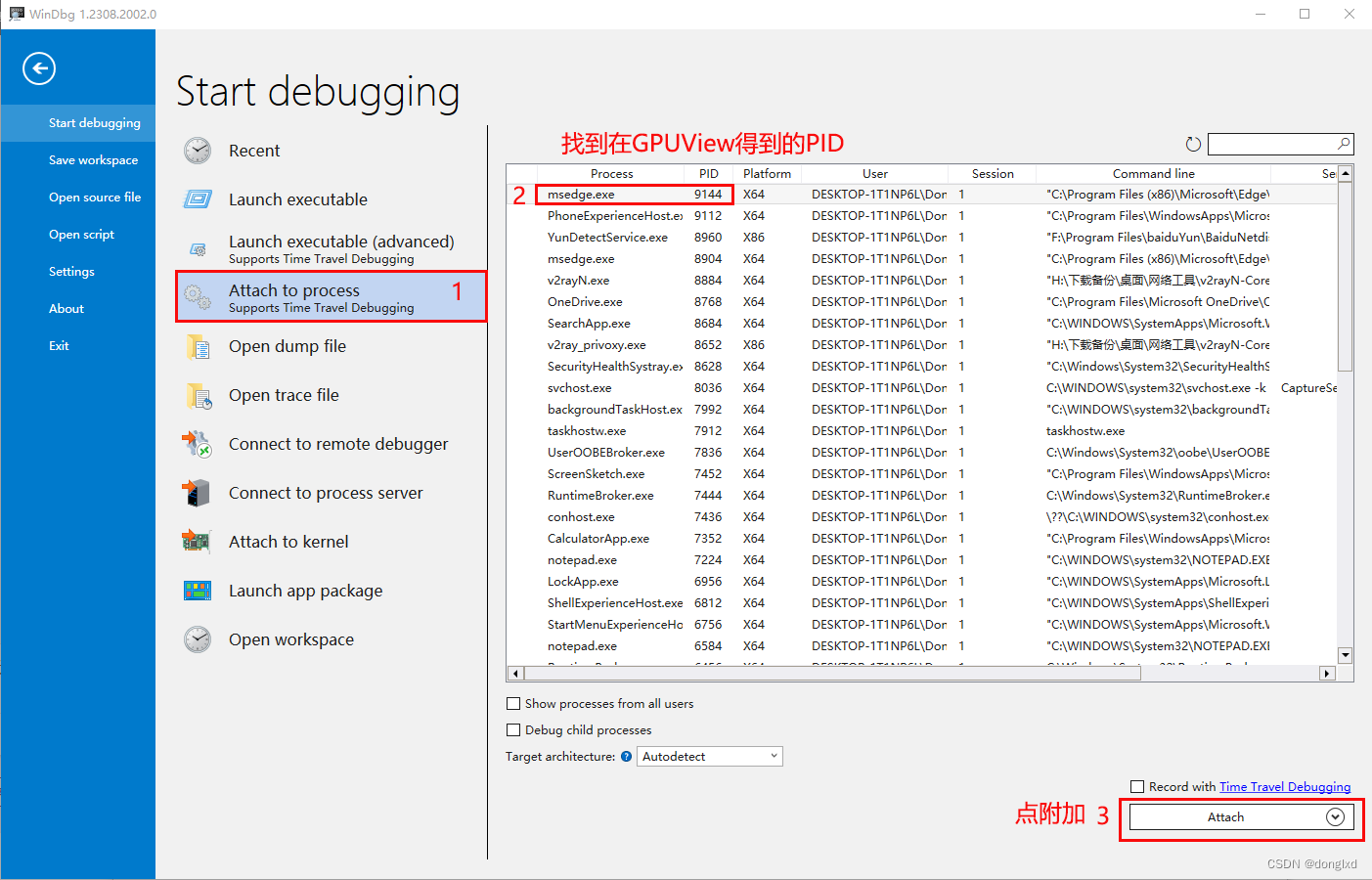
Task: Enable Show processes from all users
Action: [x=513, y=704]
